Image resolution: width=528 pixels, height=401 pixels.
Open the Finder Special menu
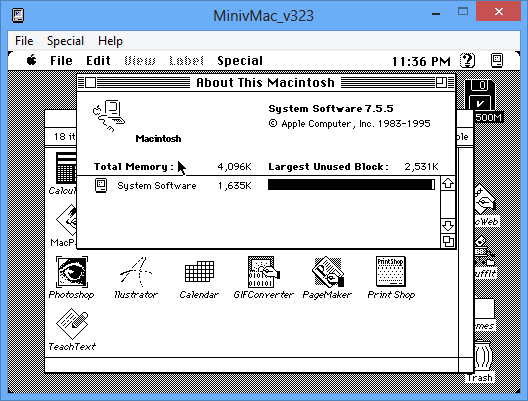click(x=240, y=61)
